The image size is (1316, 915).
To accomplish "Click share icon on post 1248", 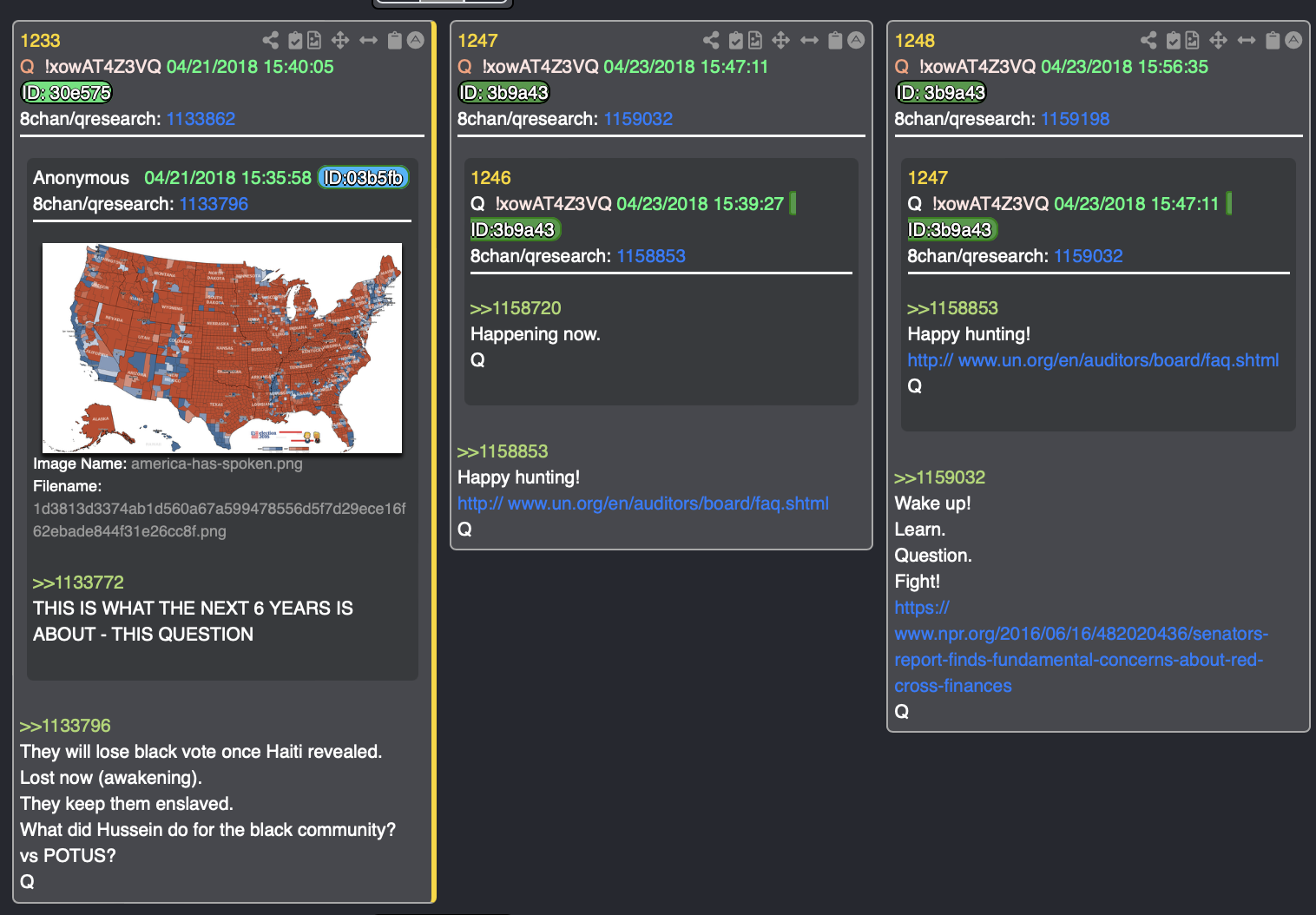I will (x=1148, y=40).
